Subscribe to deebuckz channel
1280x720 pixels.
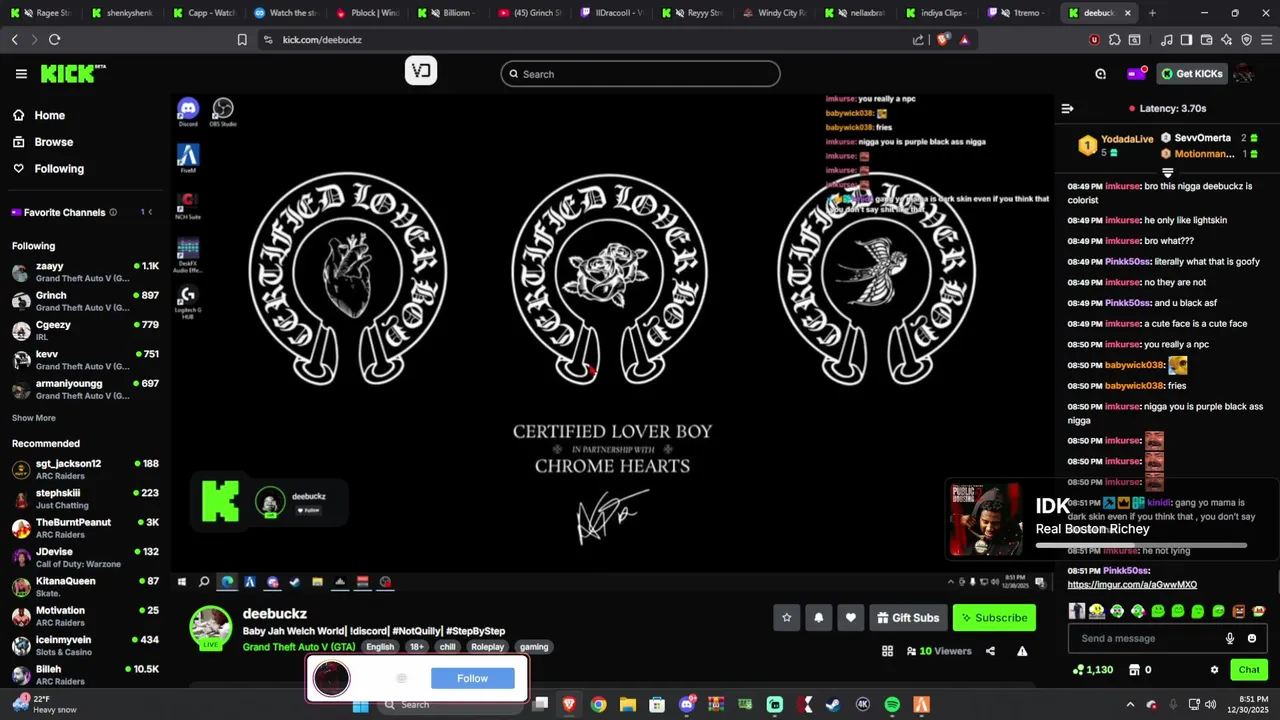[x=994, y=618]
